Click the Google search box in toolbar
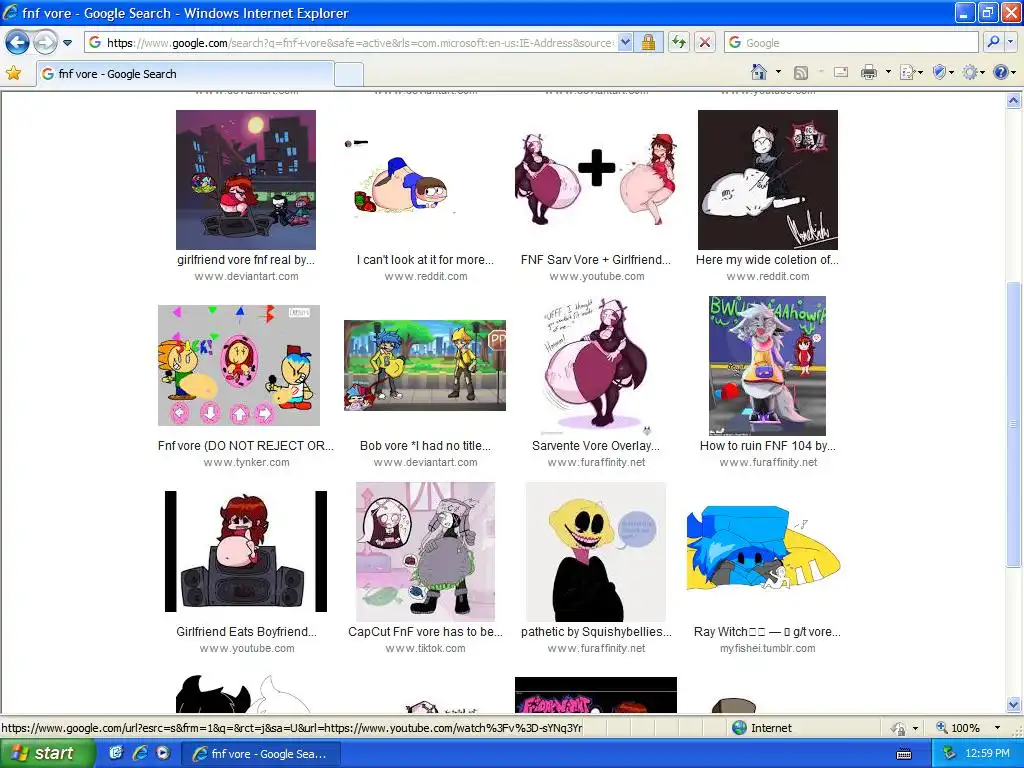This screenshot has width=1024, height=768. point(852,42)
